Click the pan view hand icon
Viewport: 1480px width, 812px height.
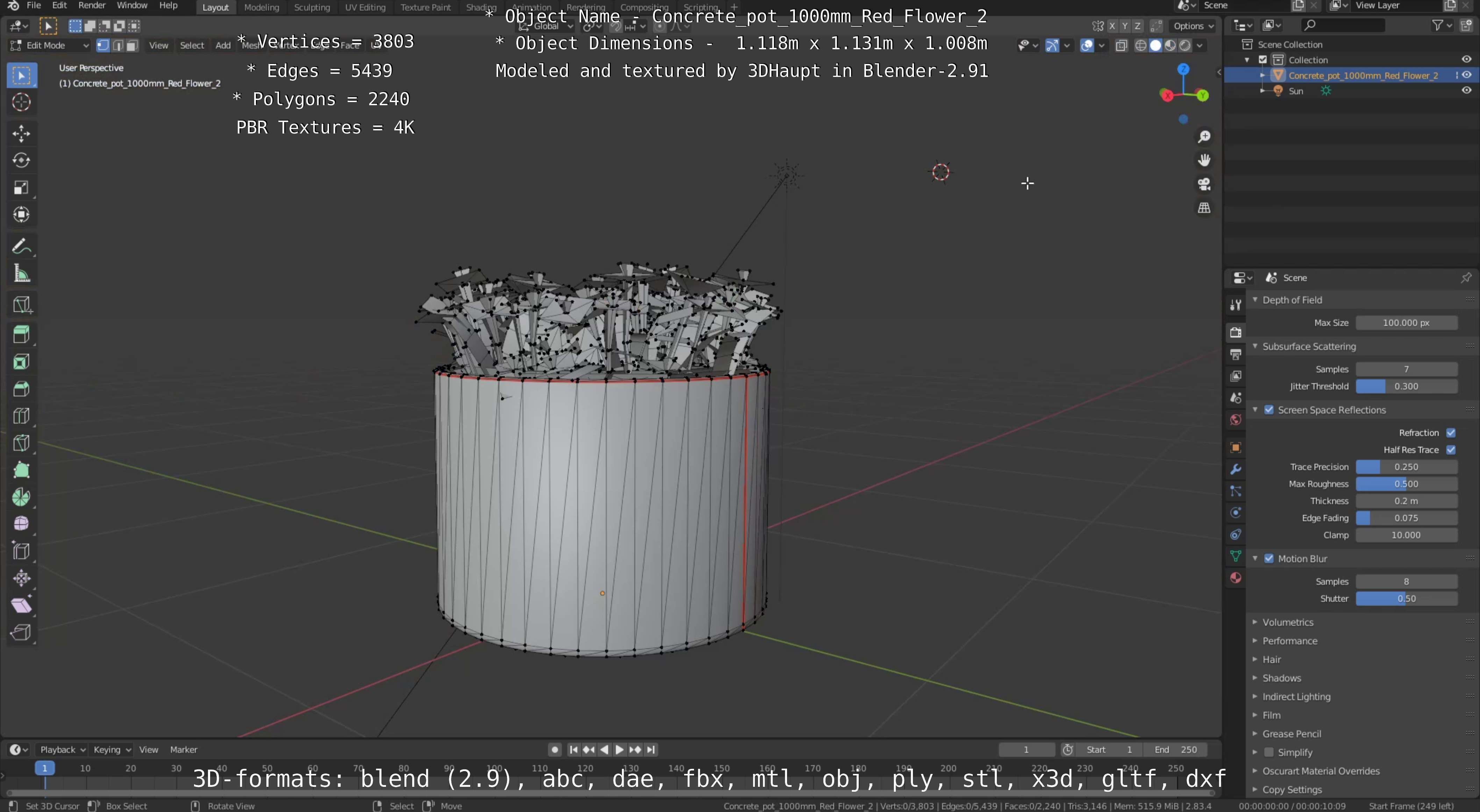(x=1204, y=160)
